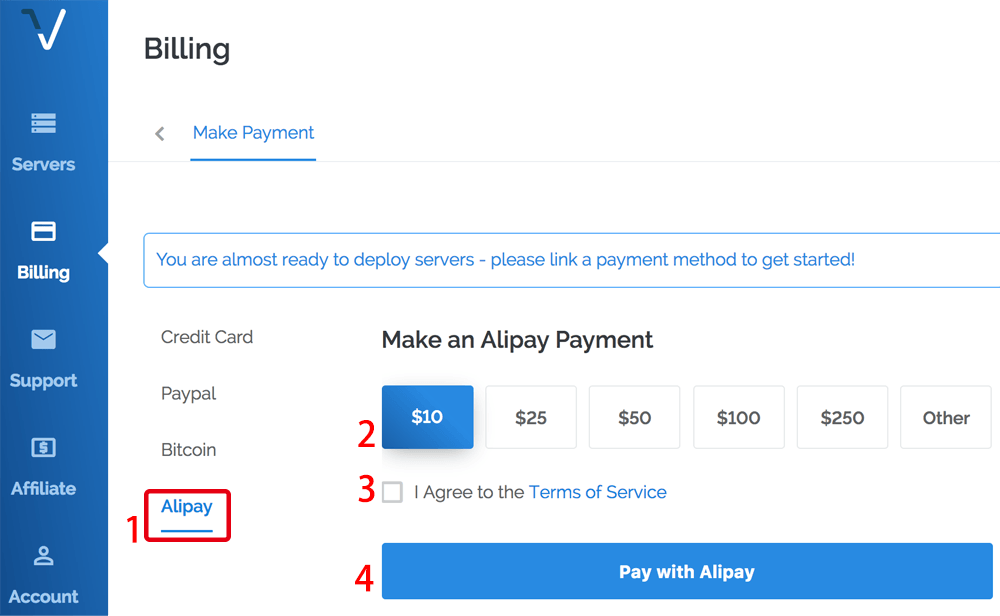
Task: Choose Bitcoin payment method
Action: tap(189, 450)
